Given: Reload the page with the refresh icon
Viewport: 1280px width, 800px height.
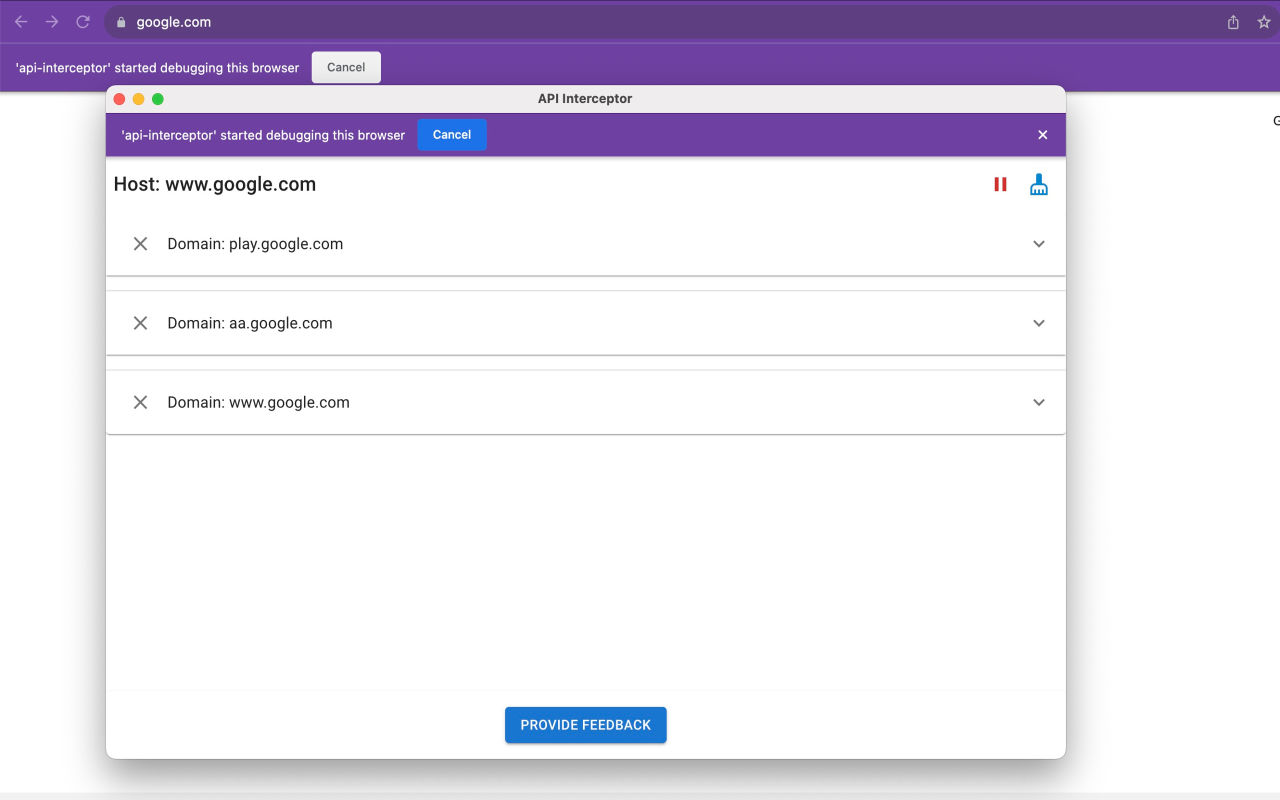Looking at the screenshot, I should coord(83,22).
